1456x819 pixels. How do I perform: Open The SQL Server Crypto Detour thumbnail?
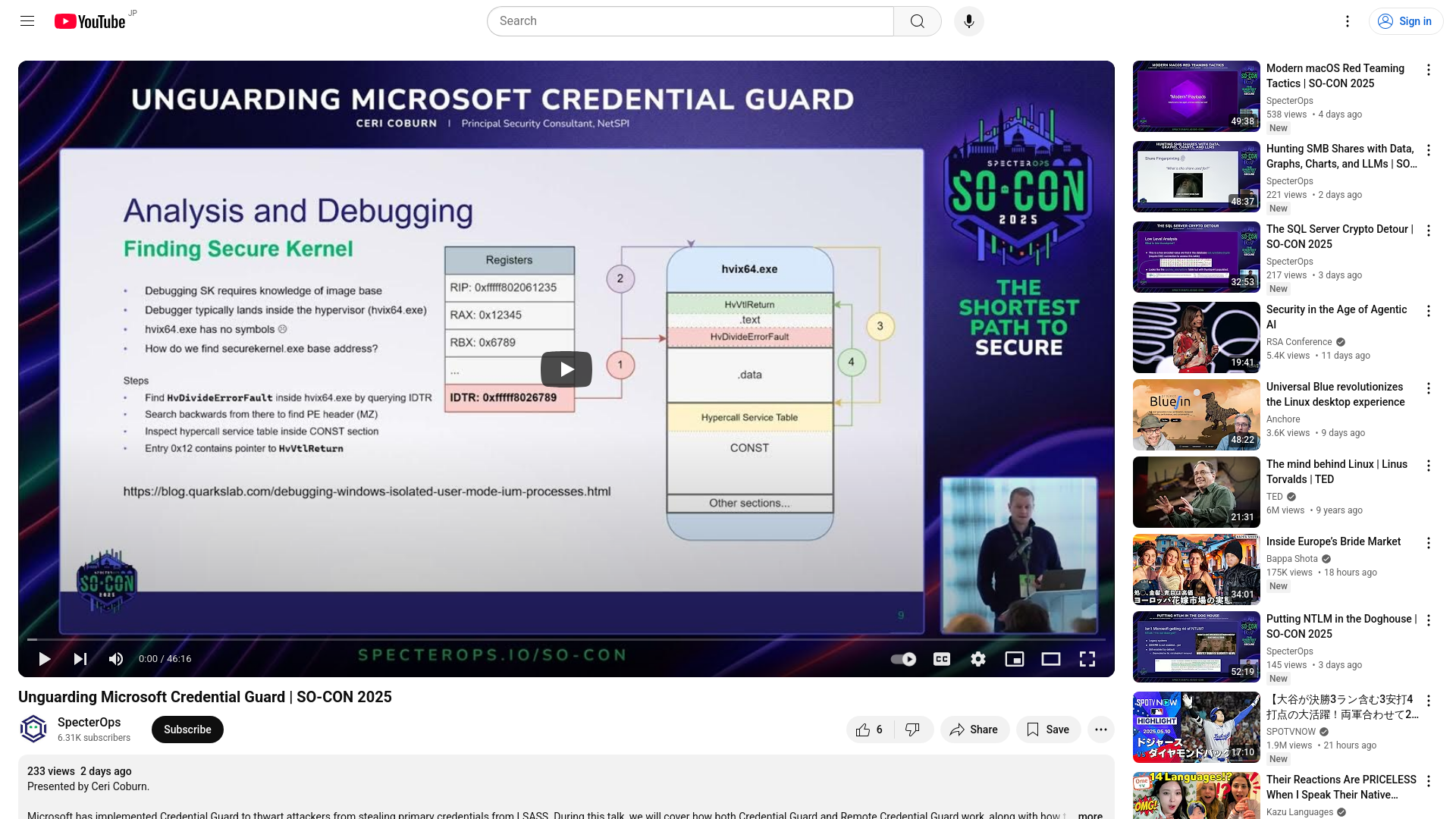click(1197, 257)
